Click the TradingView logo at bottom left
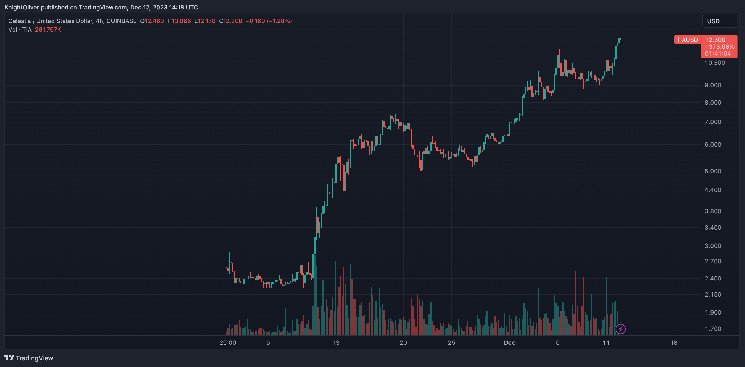Screen dimensions: 745x367 tap(29, 357)
